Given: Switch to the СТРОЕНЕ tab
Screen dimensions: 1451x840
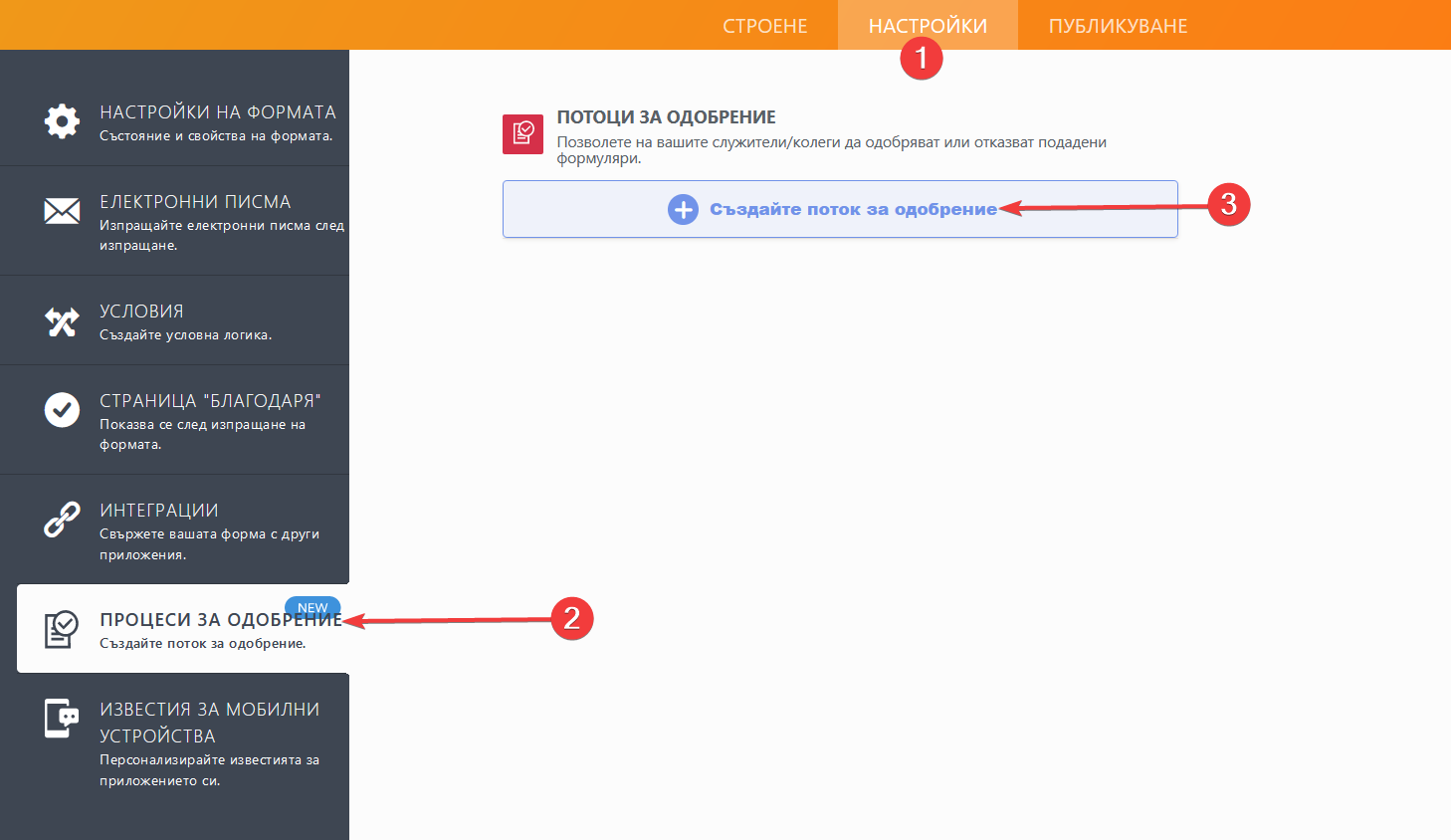Looking at the screenshot, I should [764, 26].
